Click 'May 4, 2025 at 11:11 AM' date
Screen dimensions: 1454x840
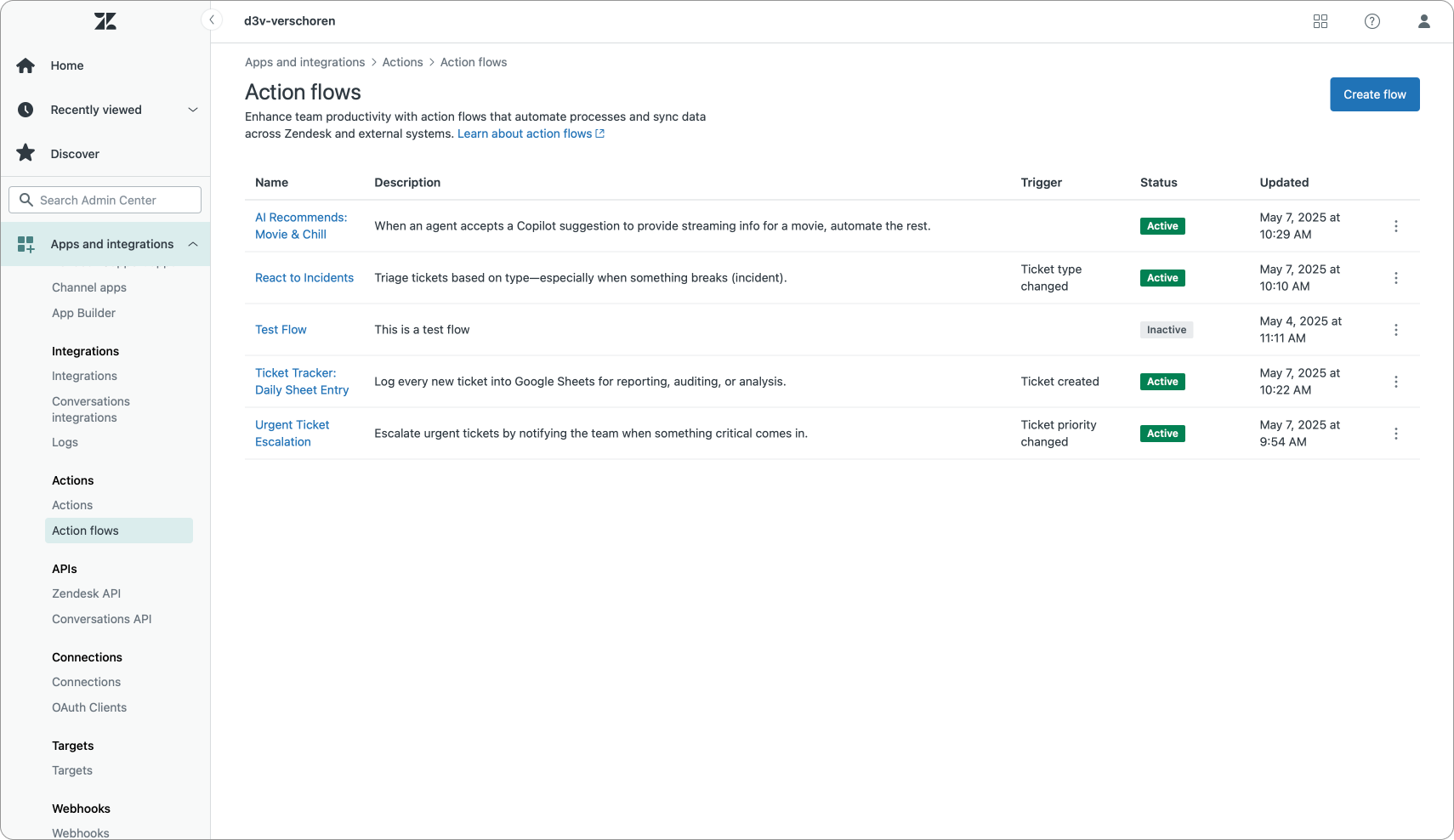[1300, 330]
